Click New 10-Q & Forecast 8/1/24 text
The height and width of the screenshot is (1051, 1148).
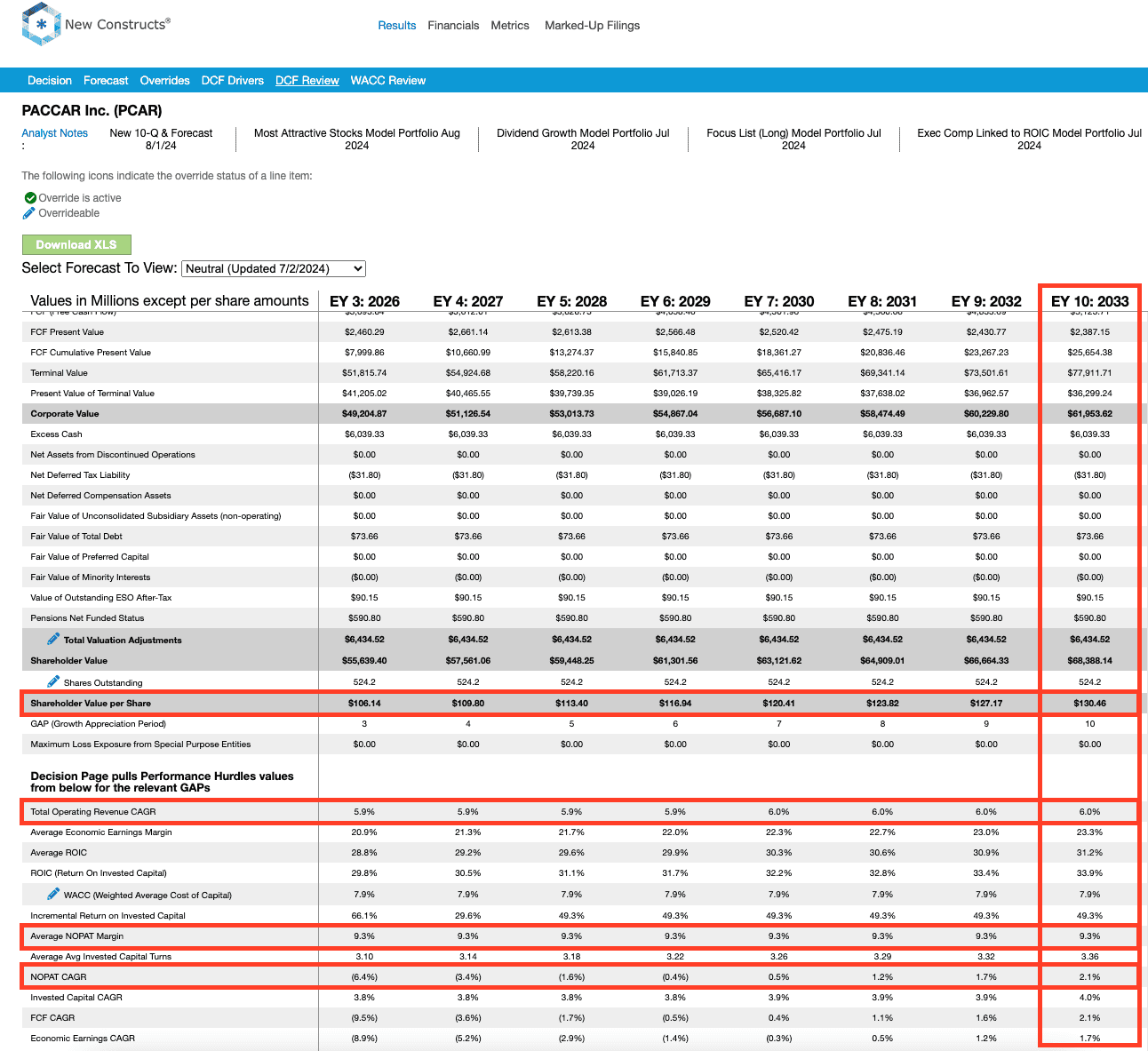pos(161,139)
